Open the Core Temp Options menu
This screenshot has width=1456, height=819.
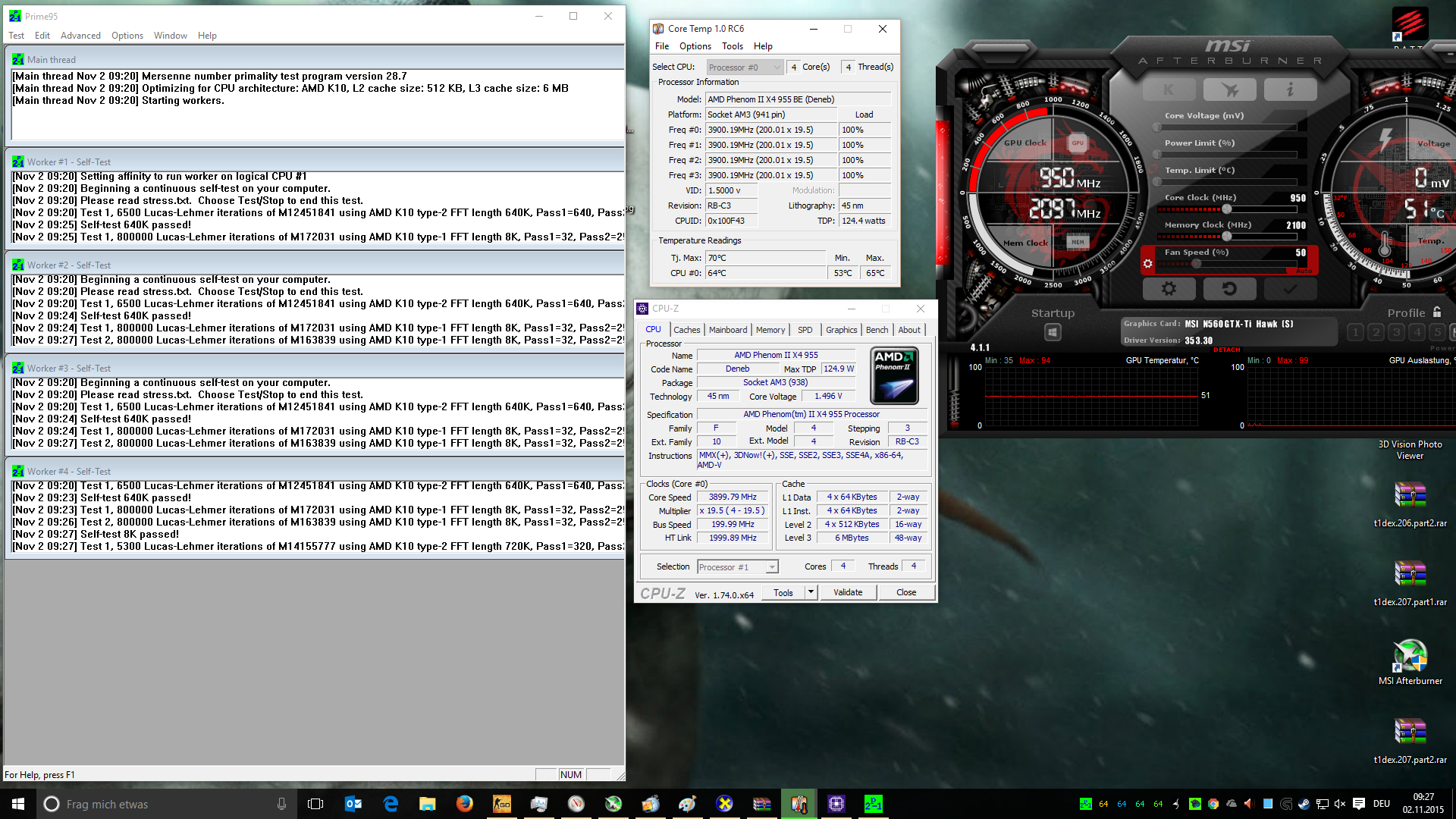pos(695,46)
